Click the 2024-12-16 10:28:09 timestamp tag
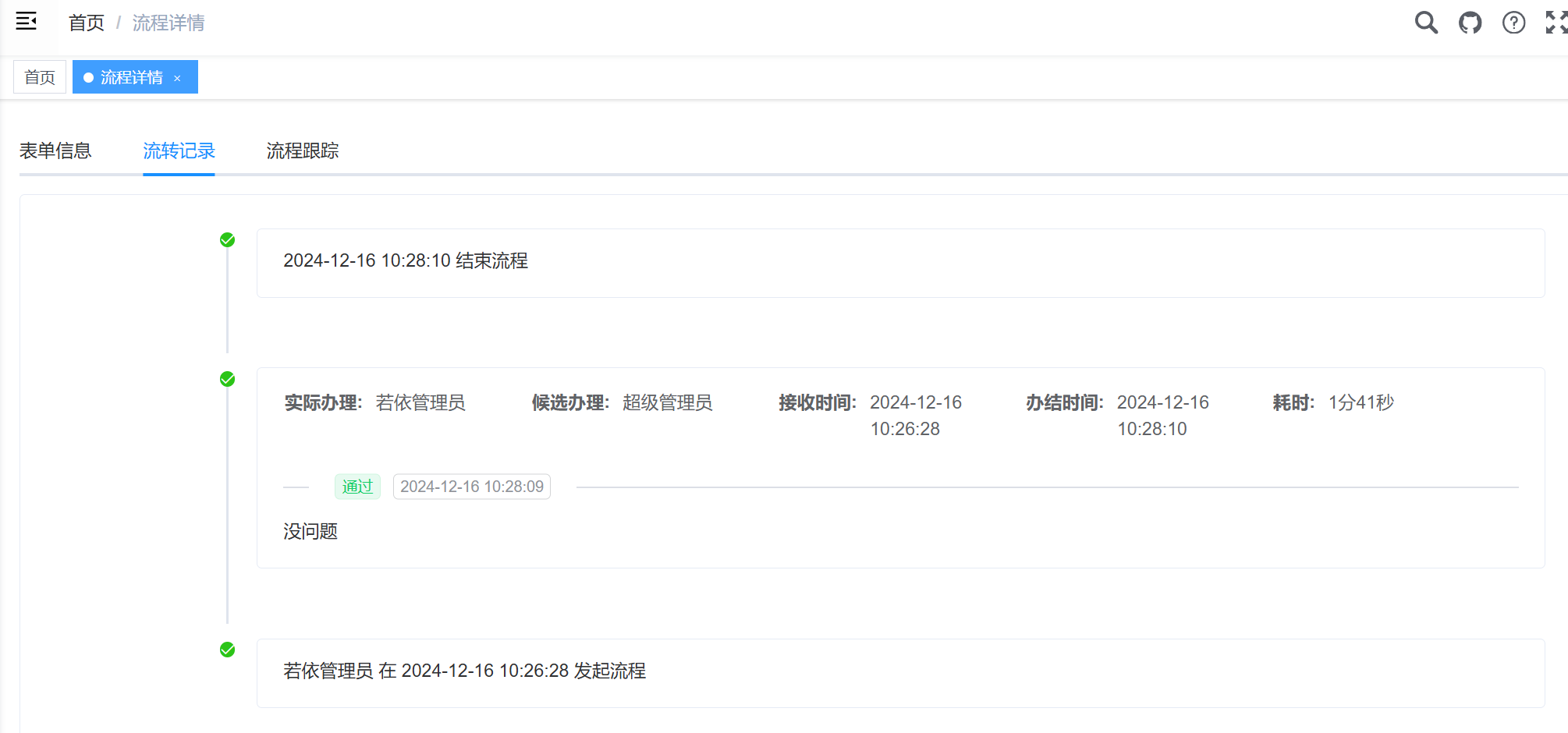1568x733 pixels. tap(471, 487)
